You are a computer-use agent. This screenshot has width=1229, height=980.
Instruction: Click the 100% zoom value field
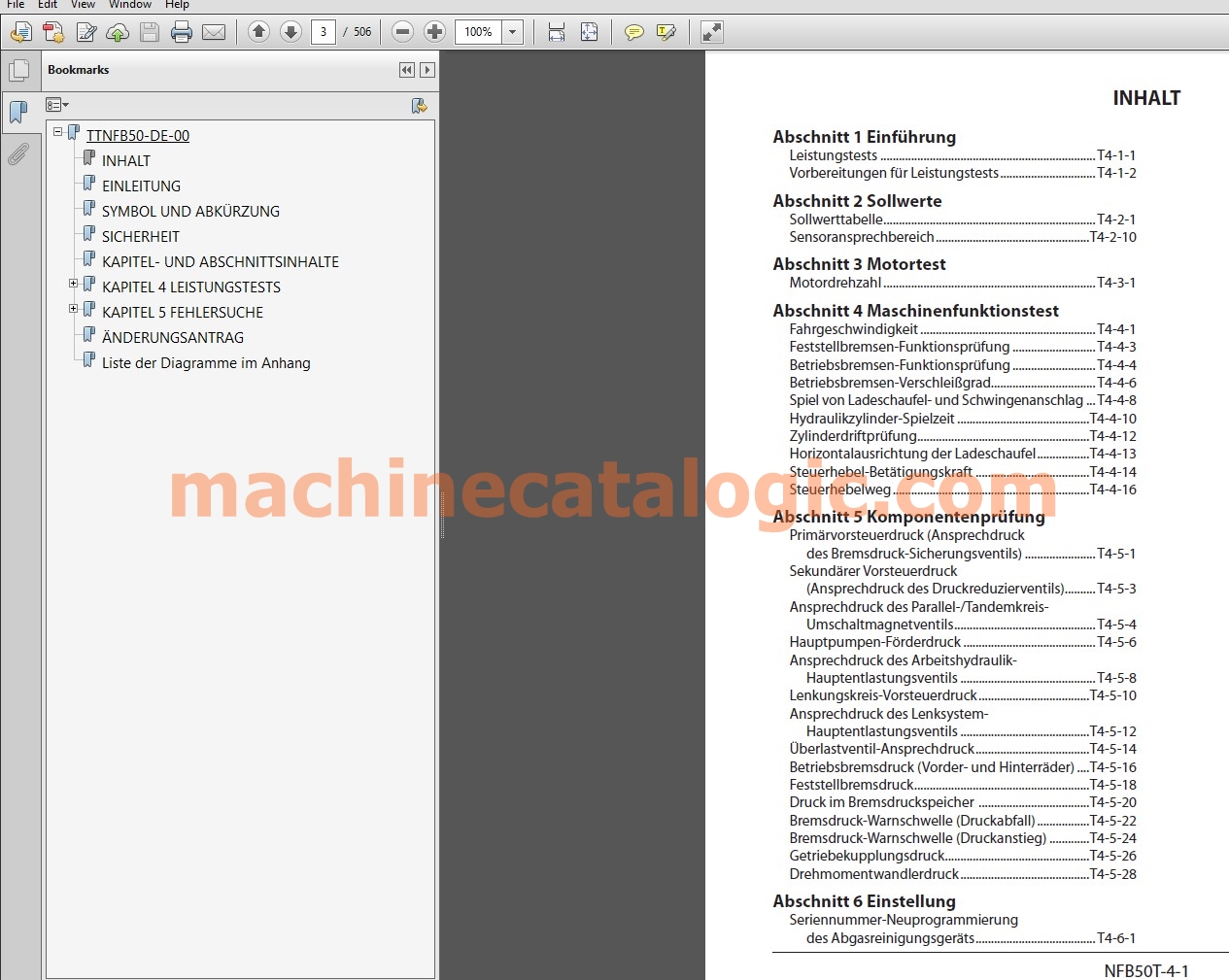(x=478, y=32)
